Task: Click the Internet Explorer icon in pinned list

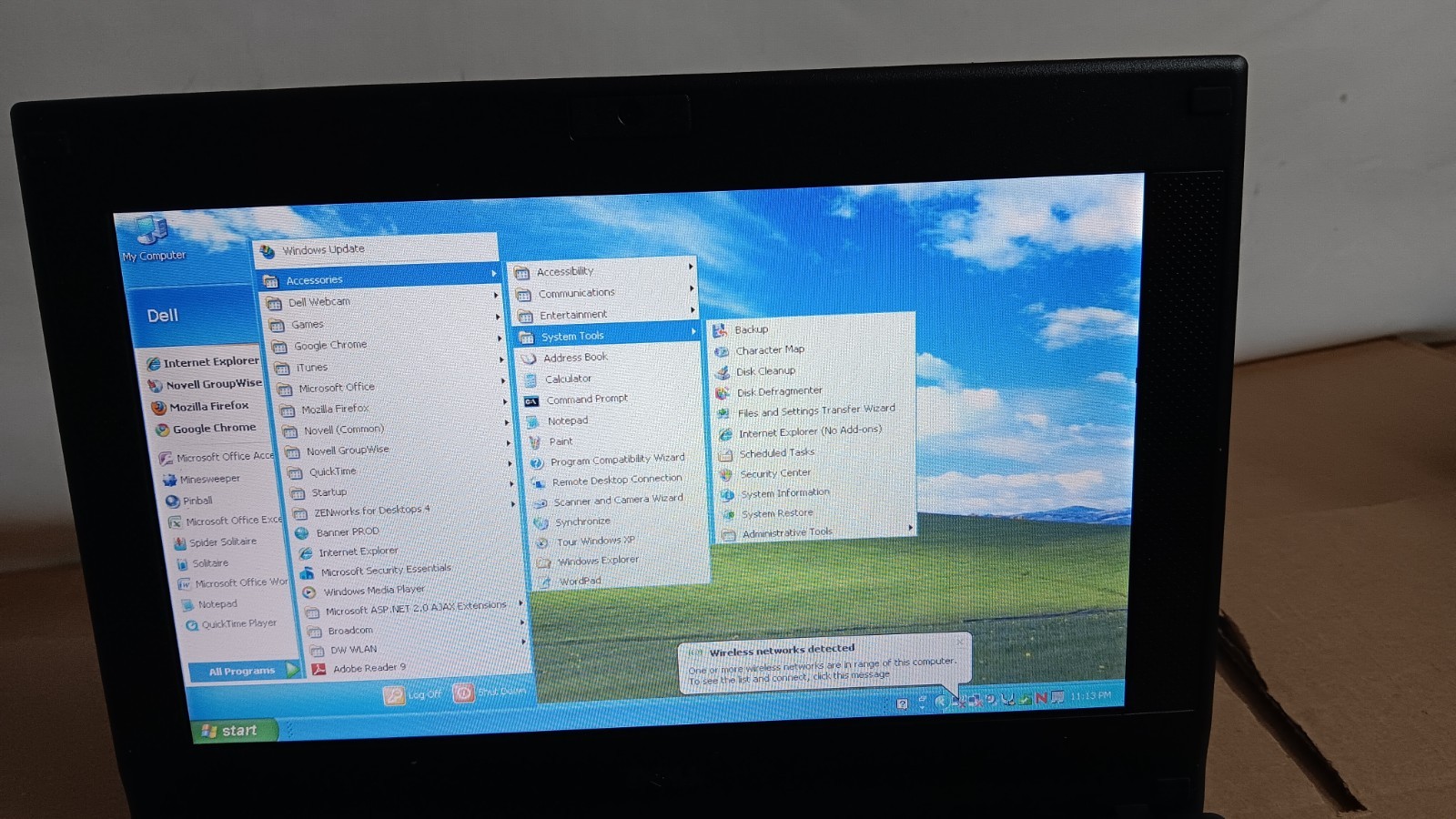Action: click(x=154, y=363)
